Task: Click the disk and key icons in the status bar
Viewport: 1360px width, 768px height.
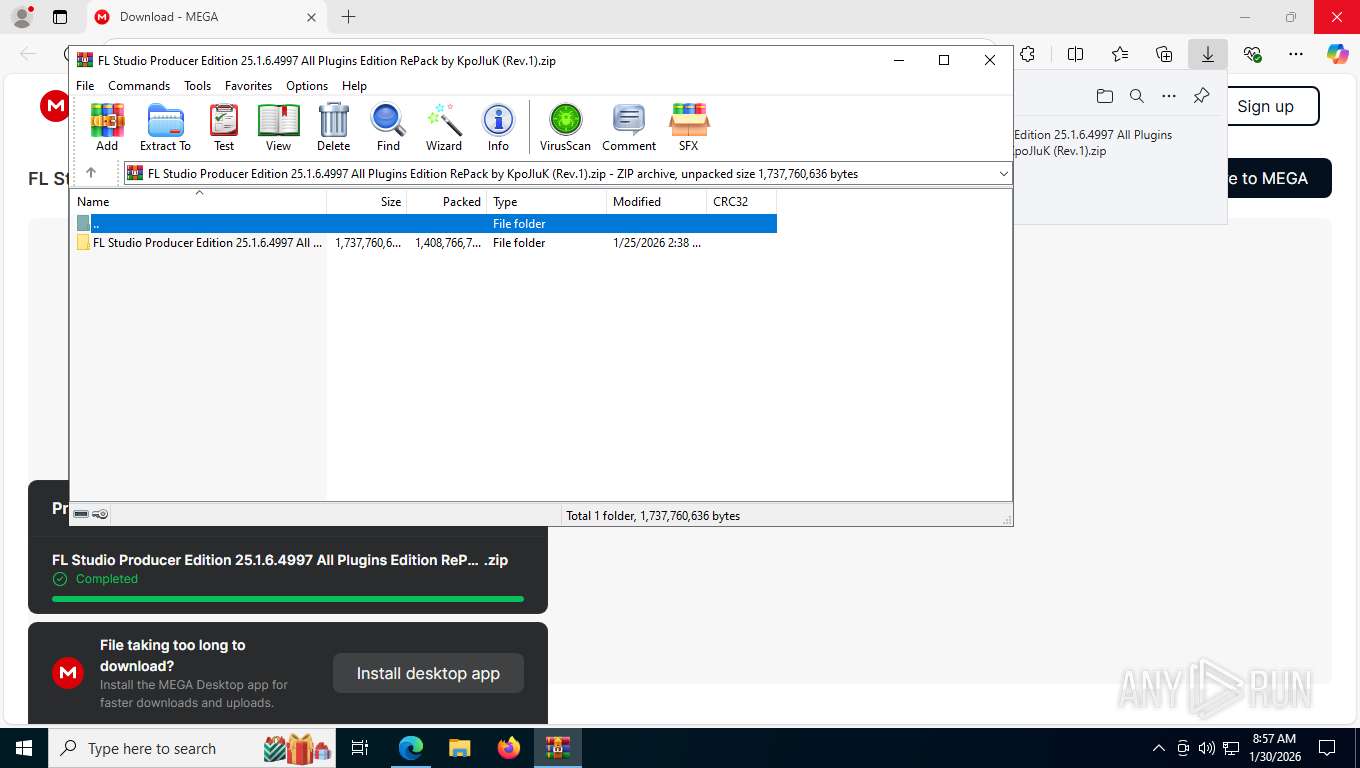Action: pyautogui.click(x=91, y=514)
